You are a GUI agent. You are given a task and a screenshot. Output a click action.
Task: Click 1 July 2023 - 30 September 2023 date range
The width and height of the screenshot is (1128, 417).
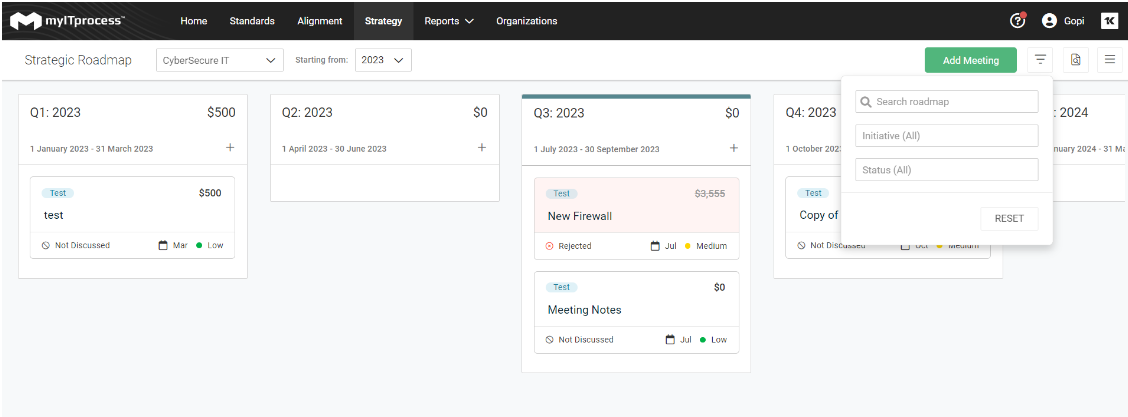596,150
